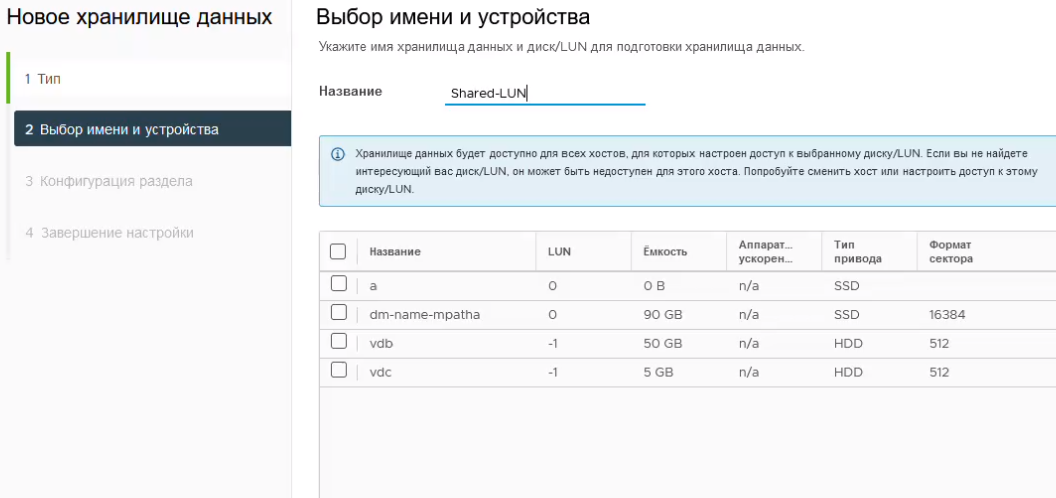
Task: Enable the vdc disk checkbox
Action: coord(339,370)
